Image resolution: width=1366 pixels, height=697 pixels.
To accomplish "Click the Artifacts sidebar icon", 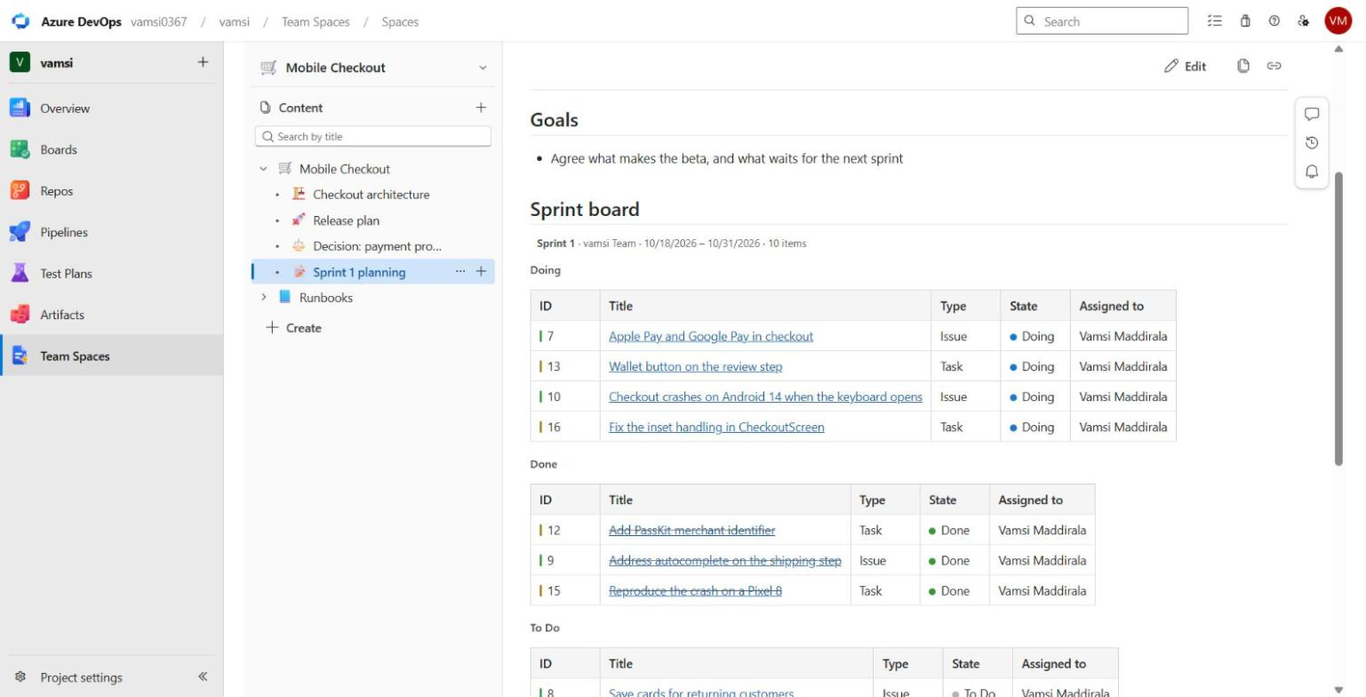I will point(20,314).
